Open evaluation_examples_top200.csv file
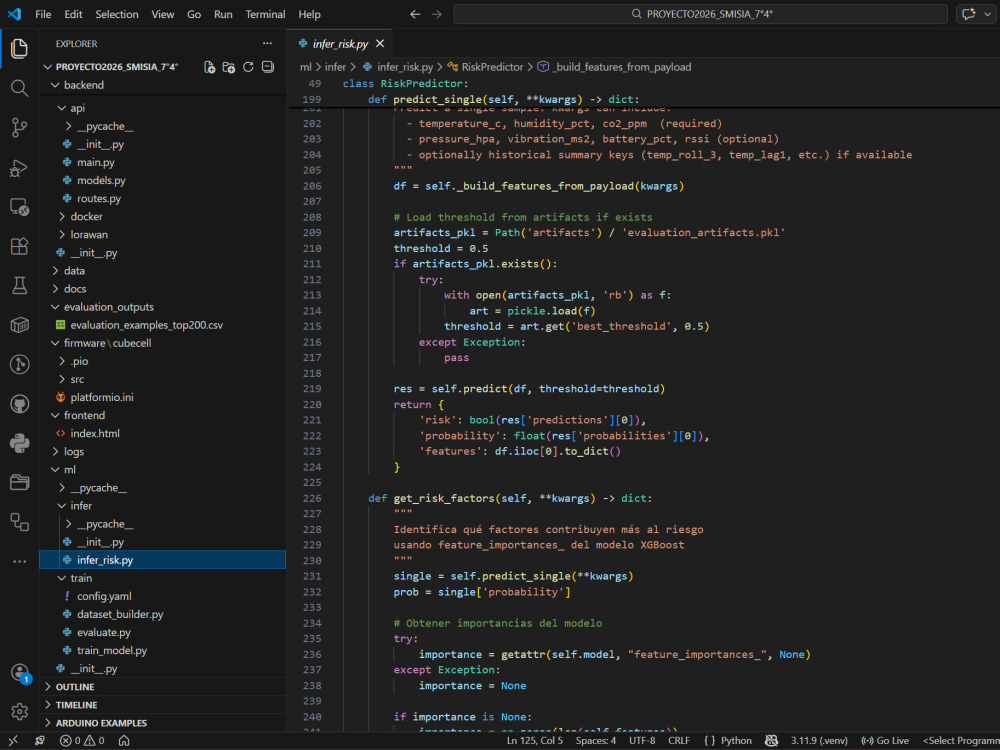This screenshot has width=1000, height=750. click(147, 325)
